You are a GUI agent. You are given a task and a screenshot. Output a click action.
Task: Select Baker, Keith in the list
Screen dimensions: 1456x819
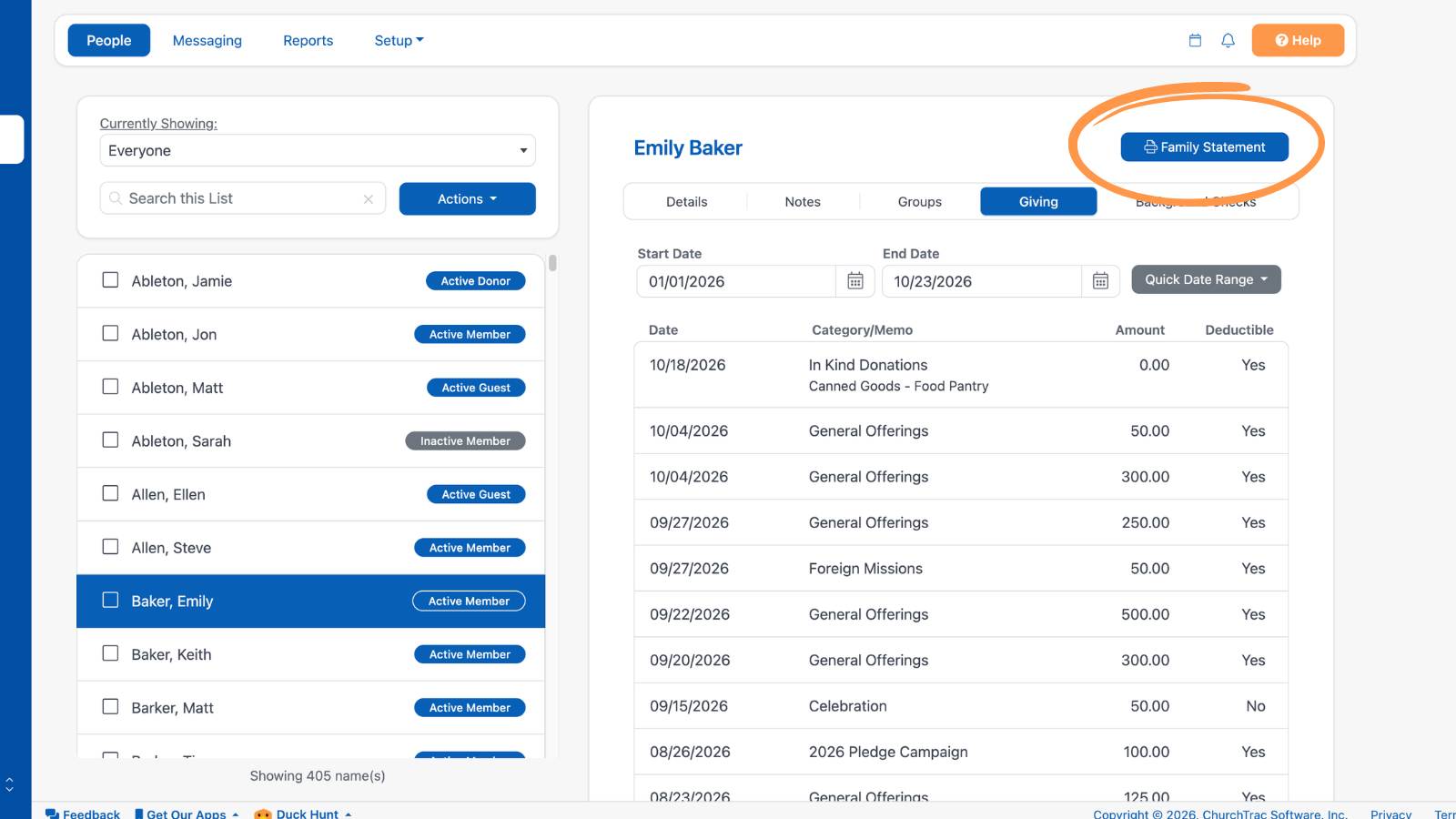[311, 654]
